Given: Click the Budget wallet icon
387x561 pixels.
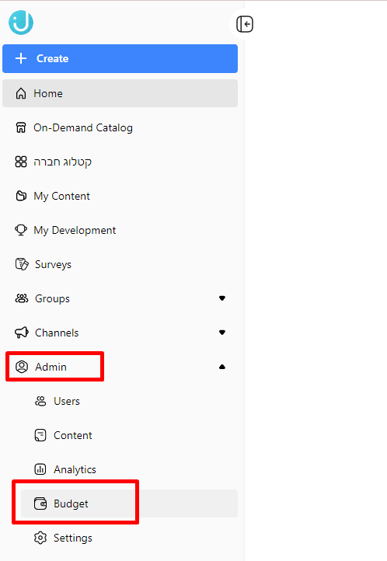Looking at the screenshot, I should tap(40, 504).
